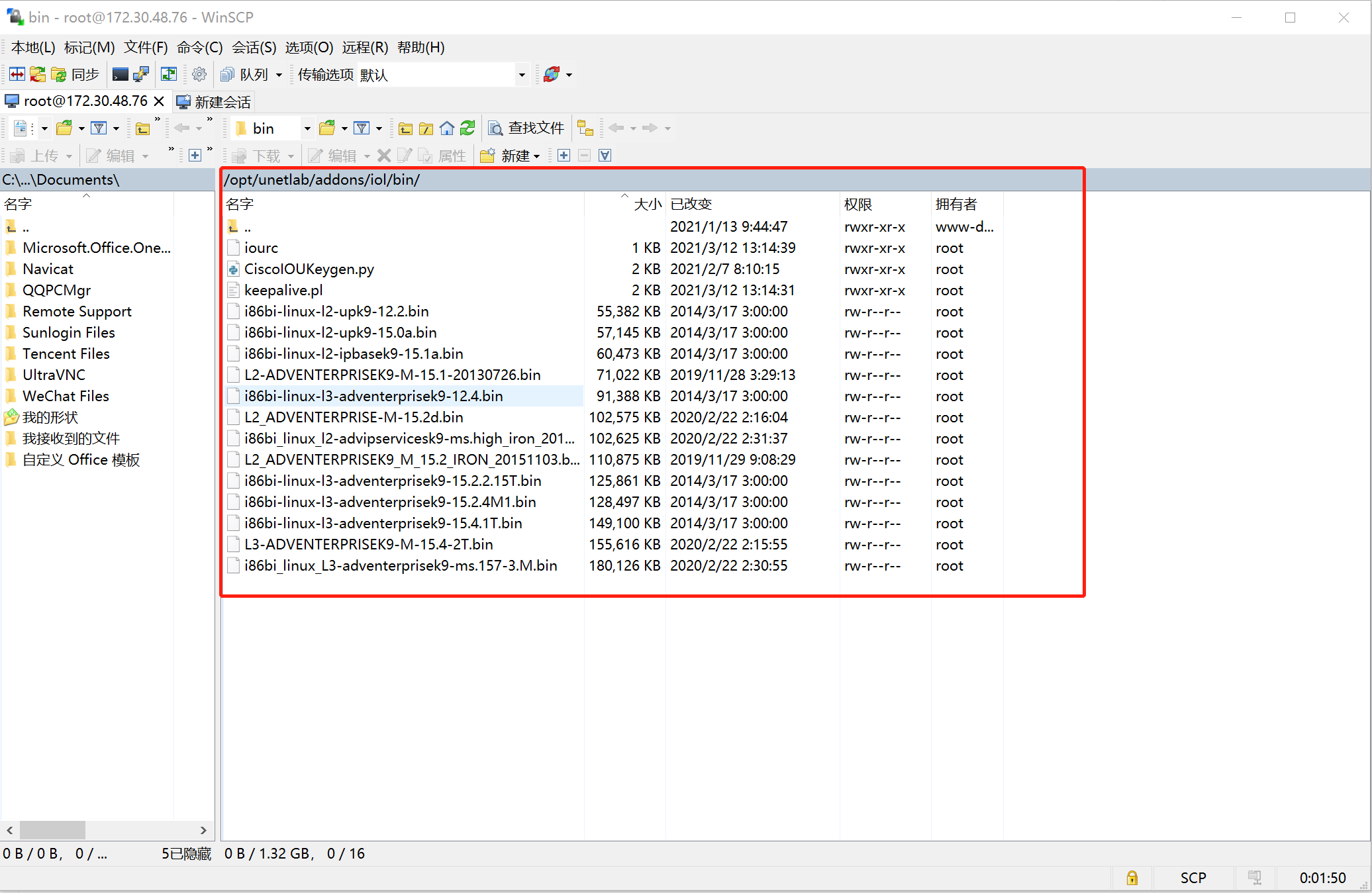Image resolution: width=1372 pixels, height=893 pixels.
Task: Click the globe session refresh icon
Action: click(551, 74)
